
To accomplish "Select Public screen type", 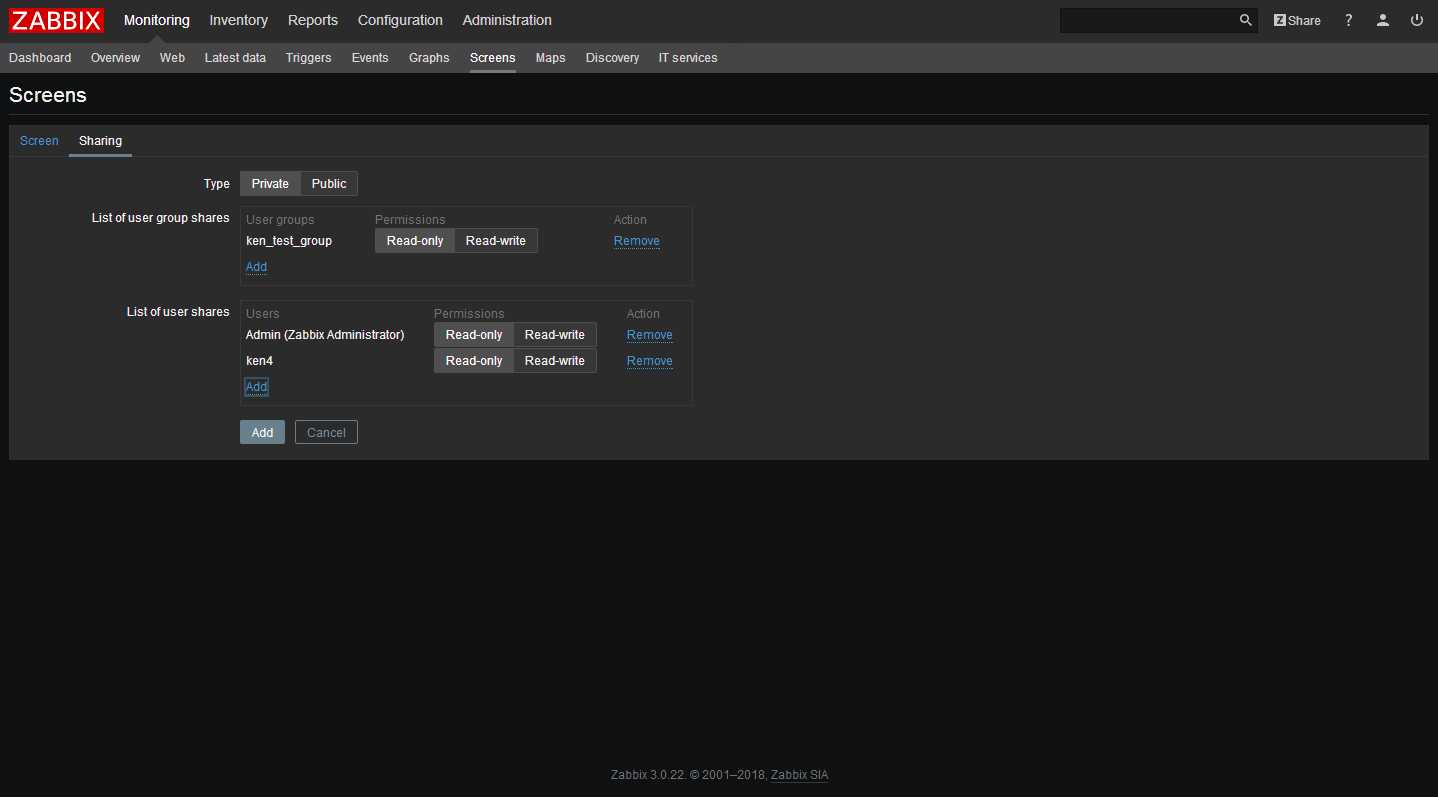I will [x=329, y=184].
